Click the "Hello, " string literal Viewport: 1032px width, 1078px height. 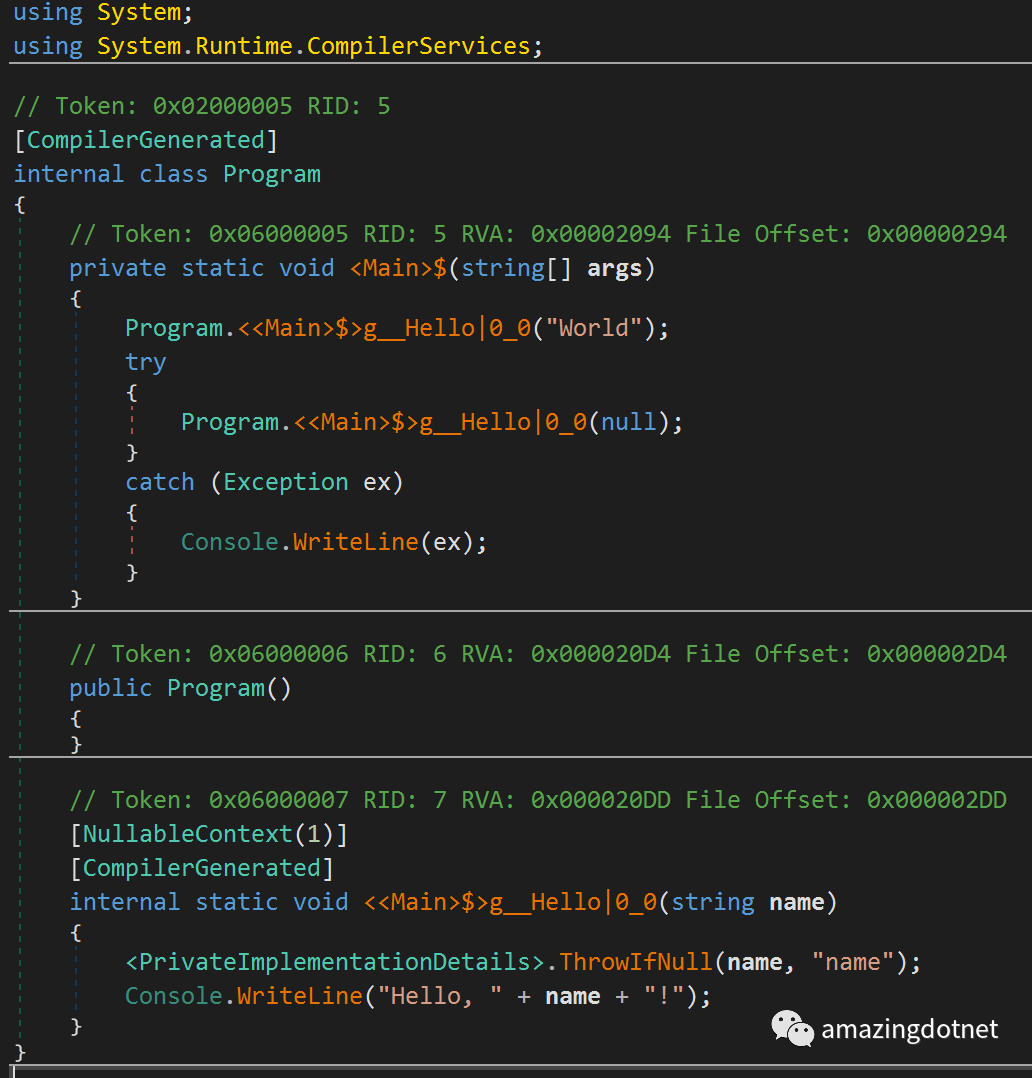click(x=439, y=996)
